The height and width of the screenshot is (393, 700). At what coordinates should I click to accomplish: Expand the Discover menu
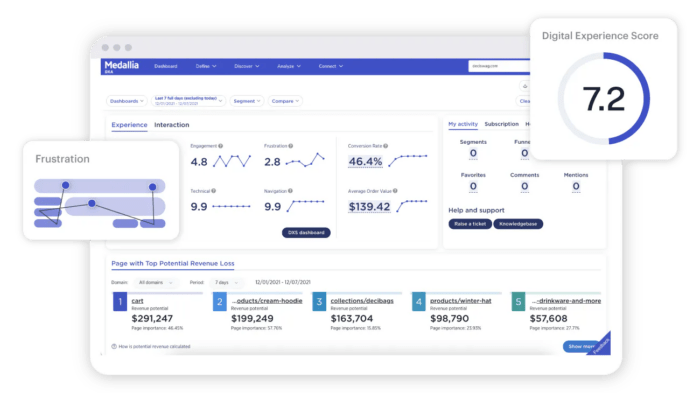[x=246, y=66]
